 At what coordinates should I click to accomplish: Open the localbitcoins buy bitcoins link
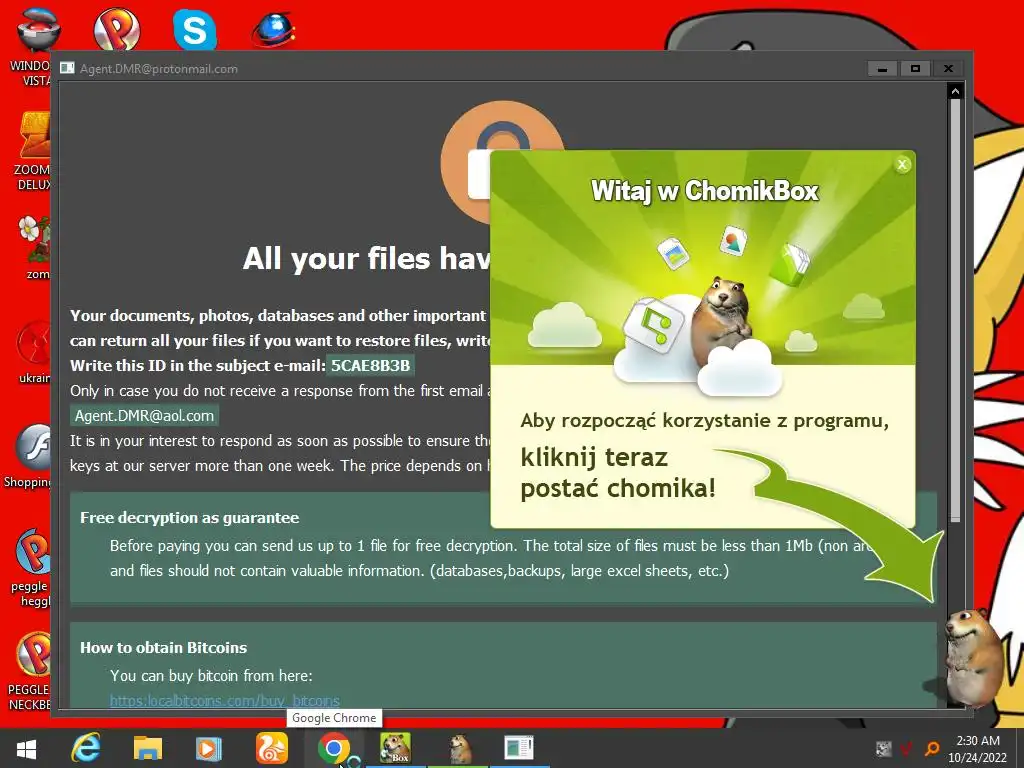point(225,701)
